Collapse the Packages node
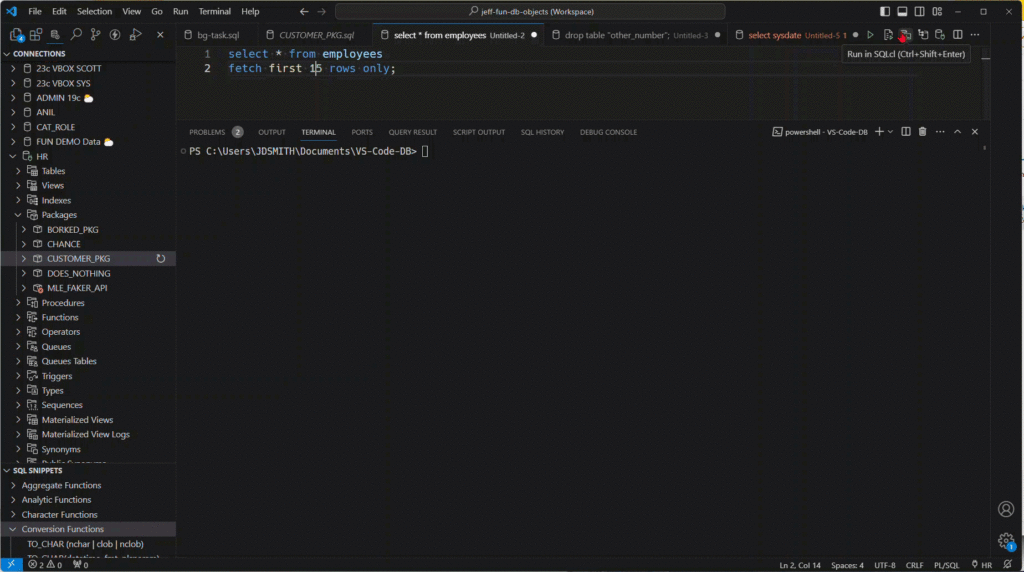The image size is (1024, 572). click(x=18, y=215)
